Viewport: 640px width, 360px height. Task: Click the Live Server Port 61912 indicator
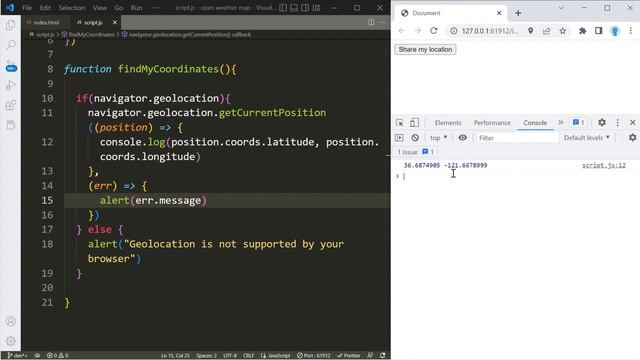pos(313,356)
